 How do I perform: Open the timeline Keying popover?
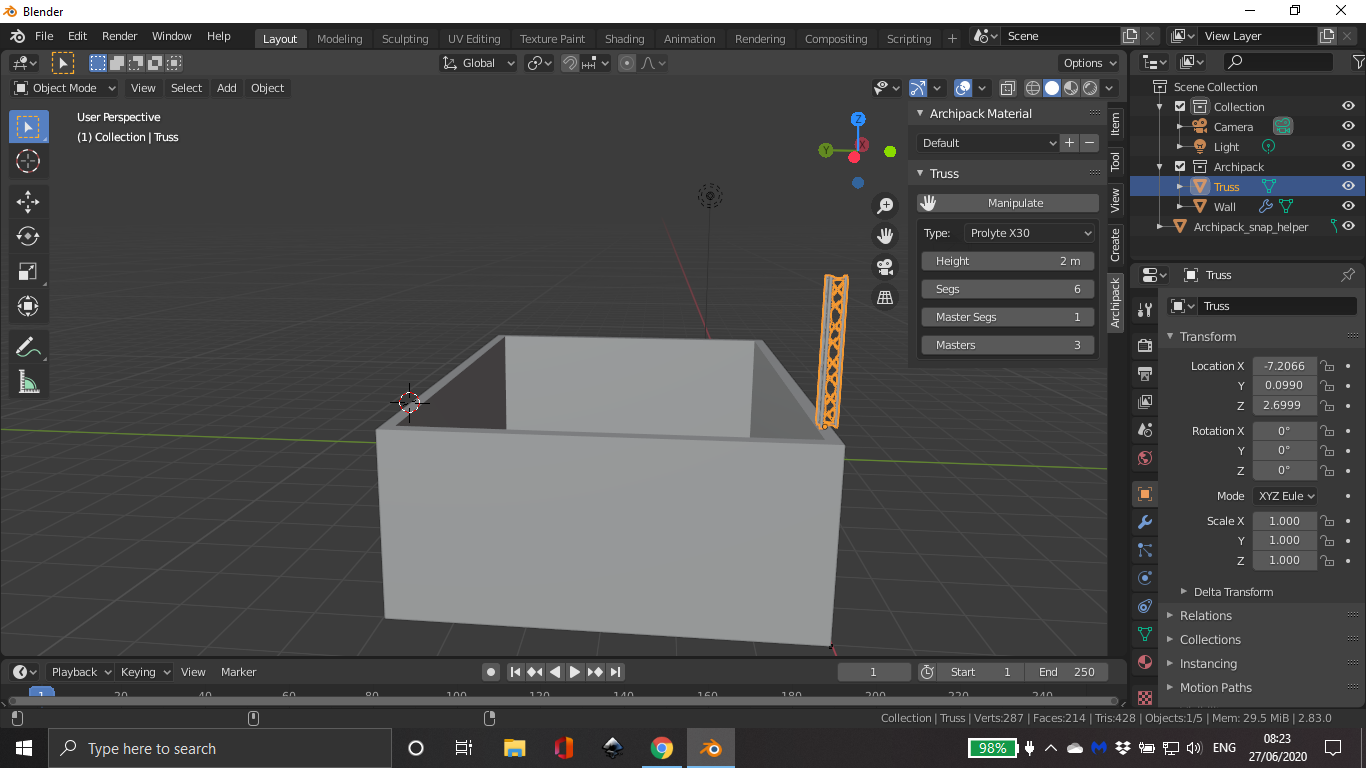tap(145, 672)
